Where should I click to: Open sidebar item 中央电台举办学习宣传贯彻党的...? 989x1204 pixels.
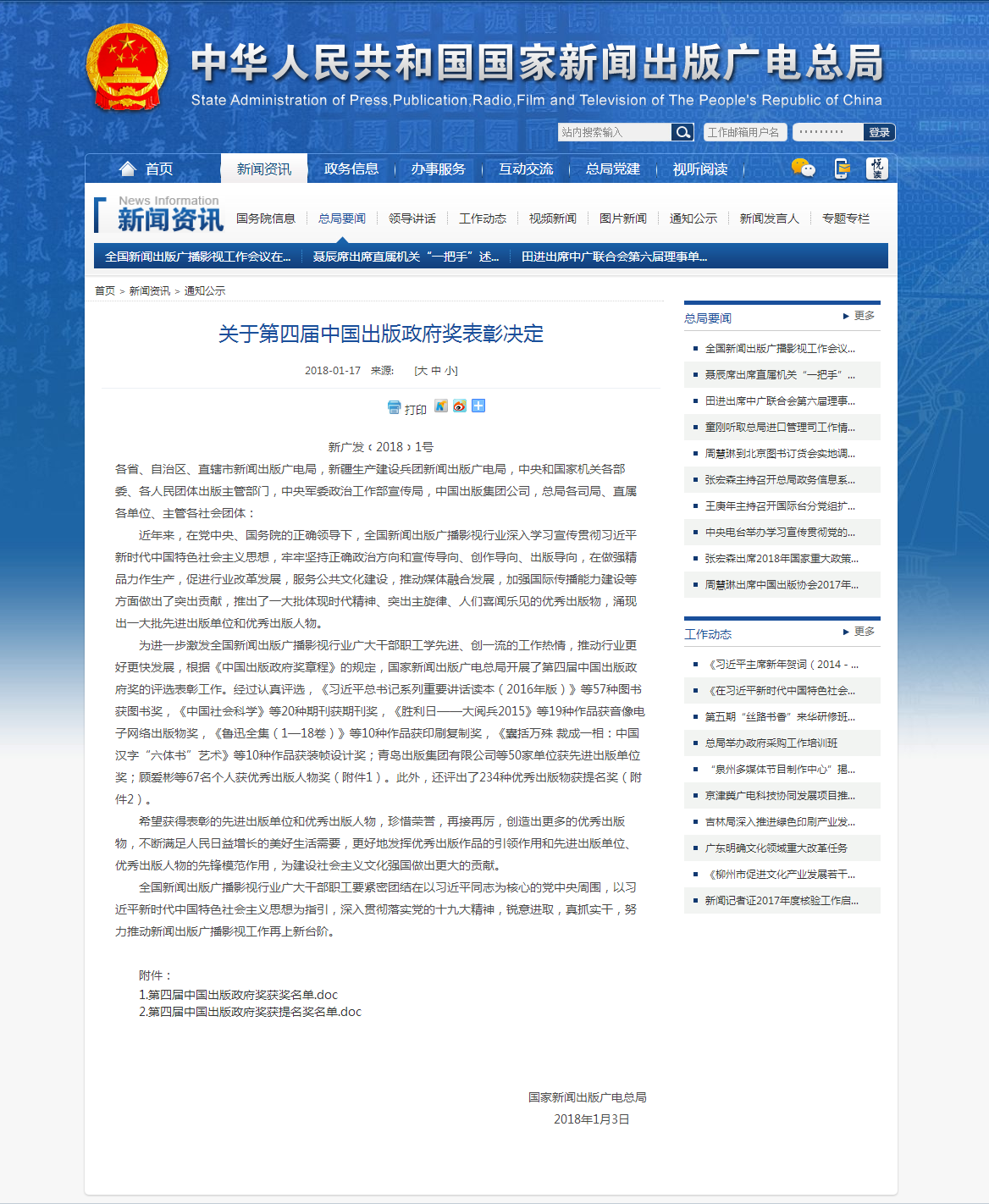[x=780, y=533]
